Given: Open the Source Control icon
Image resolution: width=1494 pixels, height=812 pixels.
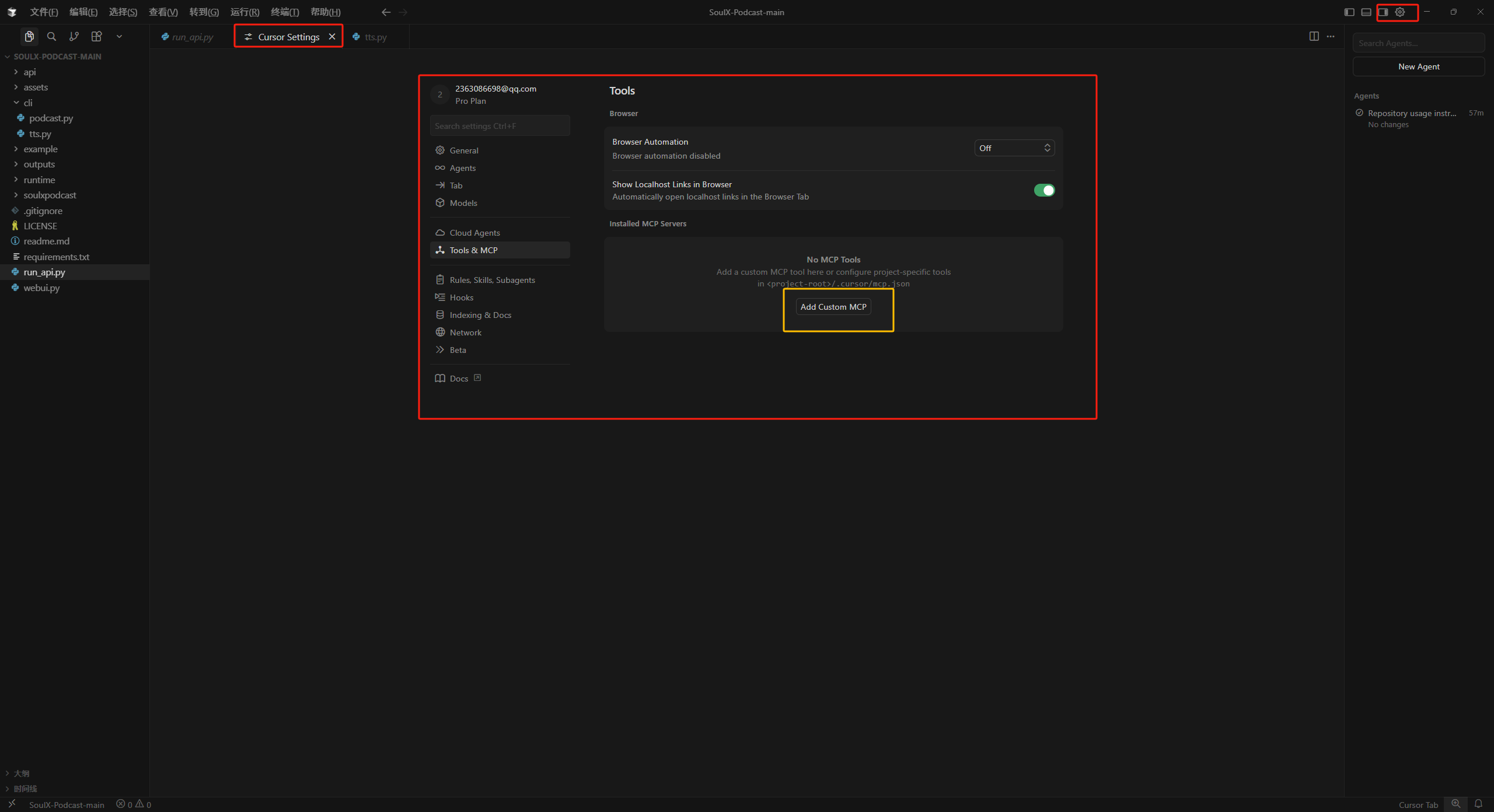Looking at the screenshot, I should coord(74,36).
